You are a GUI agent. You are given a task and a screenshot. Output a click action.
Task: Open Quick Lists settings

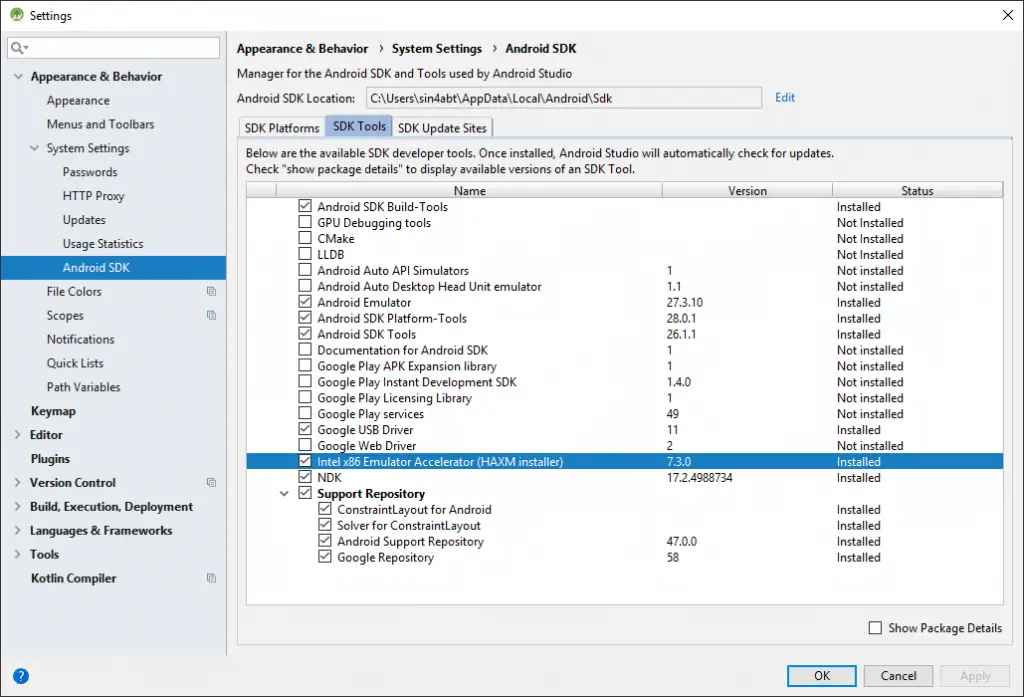point(75,363)
